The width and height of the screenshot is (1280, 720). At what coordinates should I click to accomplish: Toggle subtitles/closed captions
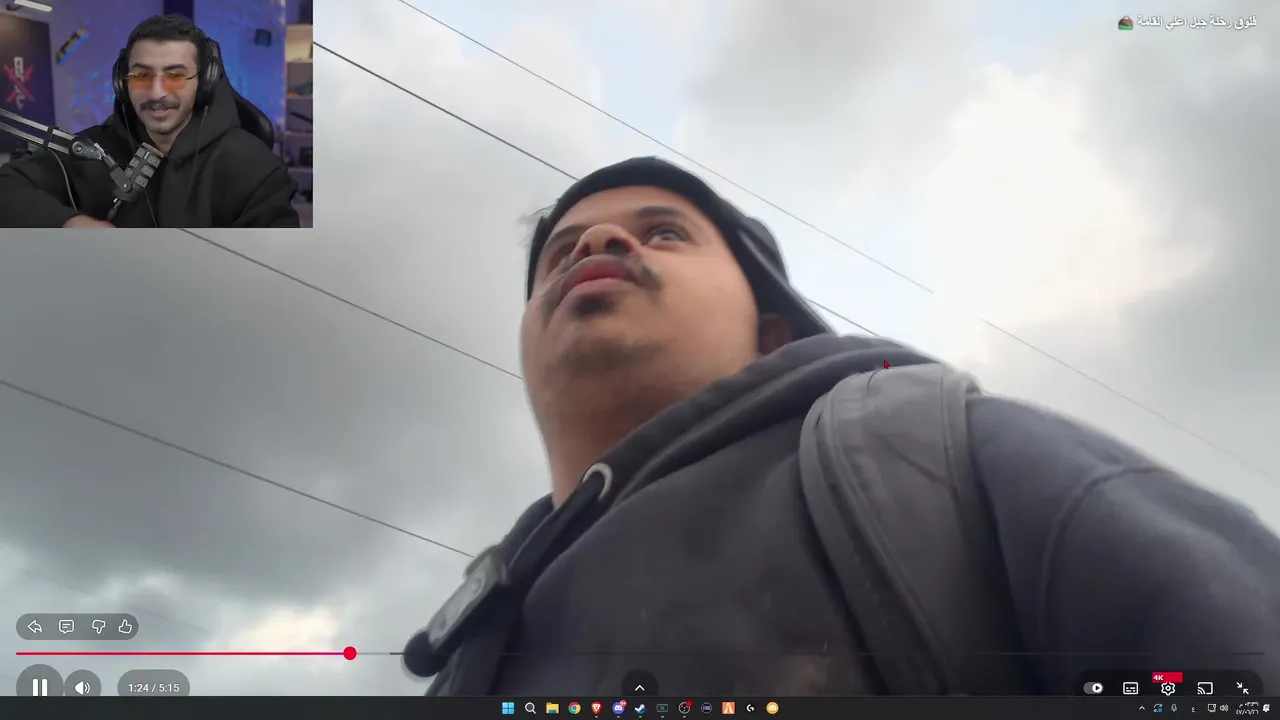click(1130, 688)
